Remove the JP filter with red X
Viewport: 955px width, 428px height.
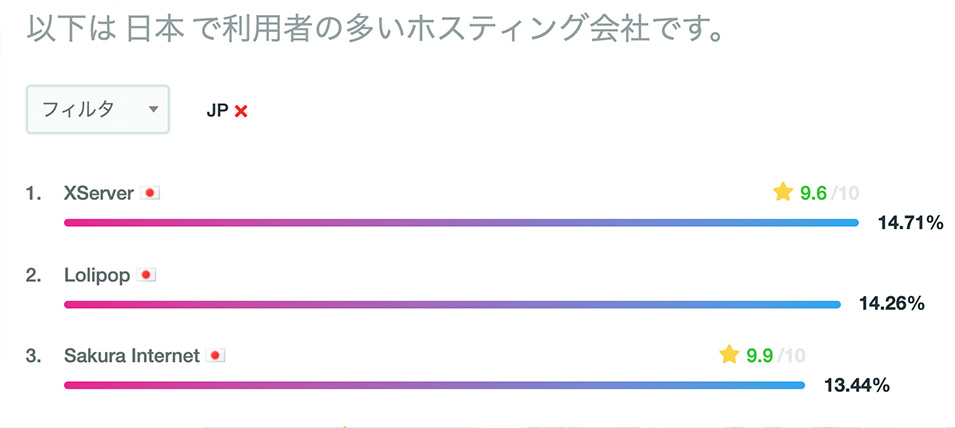[241, 111]
